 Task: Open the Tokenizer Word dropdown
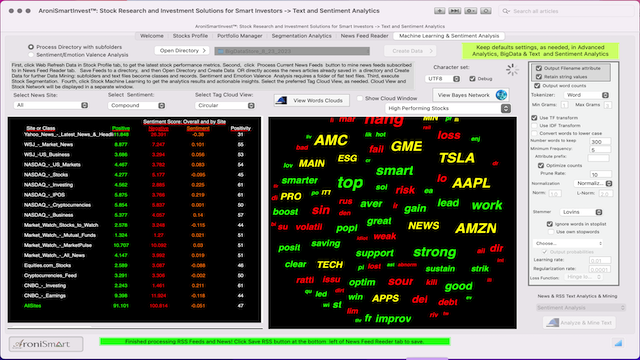[x=586, y=95]
